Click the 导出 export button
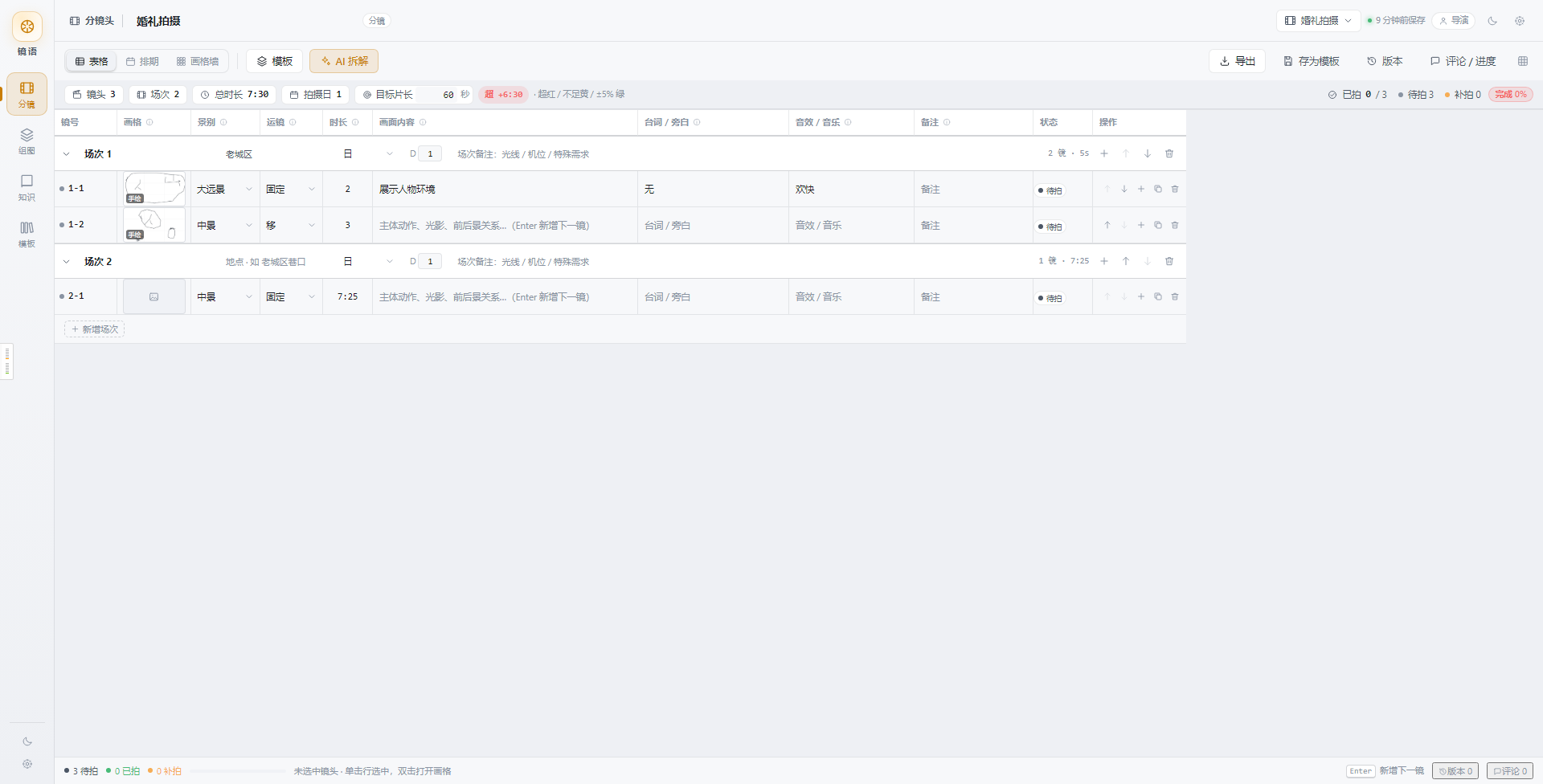 click(1238, 61)
